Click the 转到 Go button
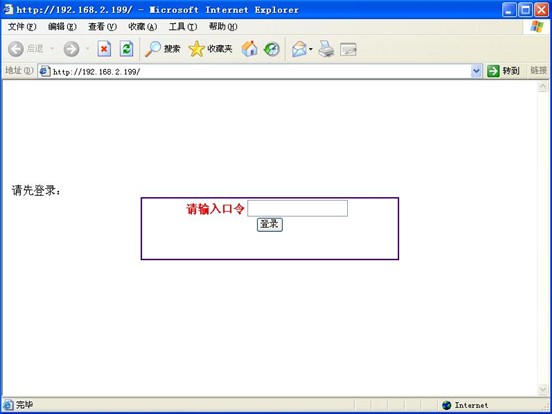The height and width of the screenshot is (414, 552). [503, 71]
